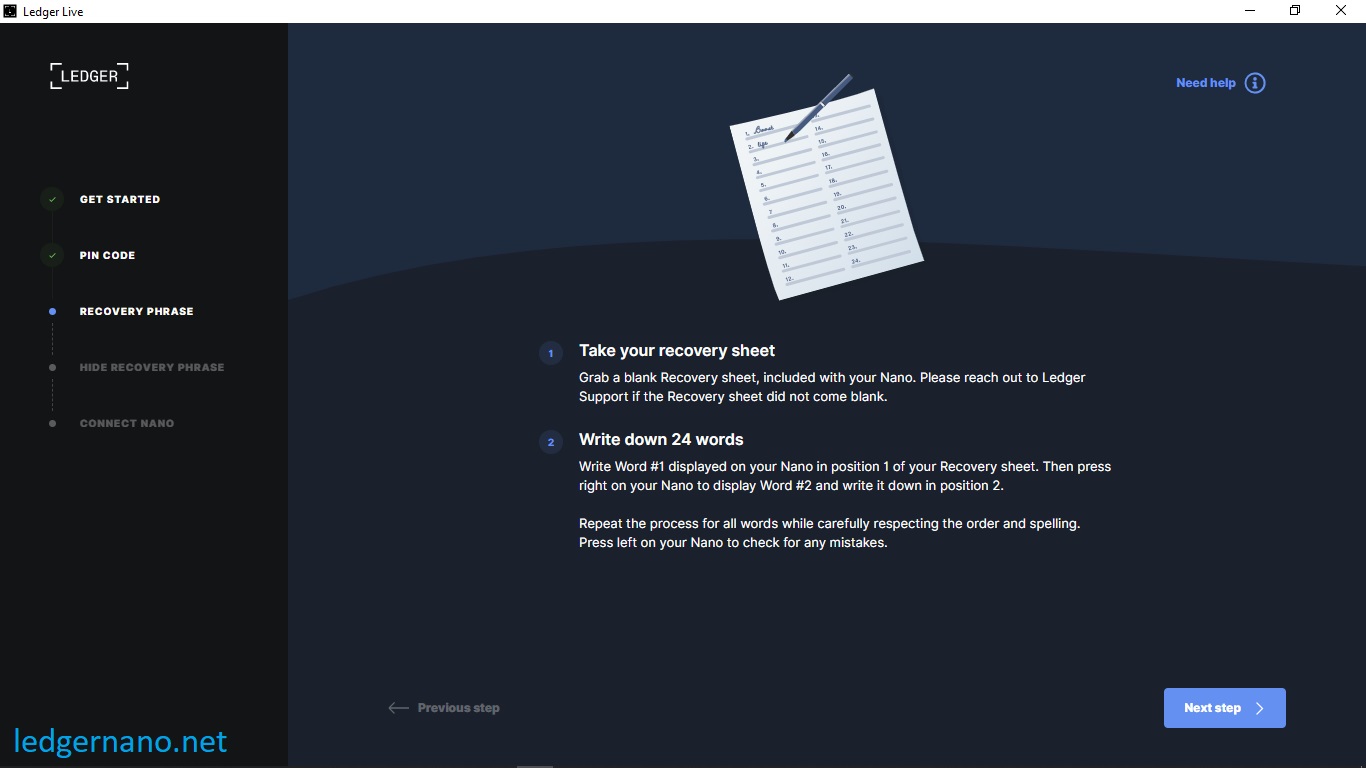Click the 'Write down 24 words' heading
The height and width of the screenshot is (768, 1366).
click(x=661, y=440)
